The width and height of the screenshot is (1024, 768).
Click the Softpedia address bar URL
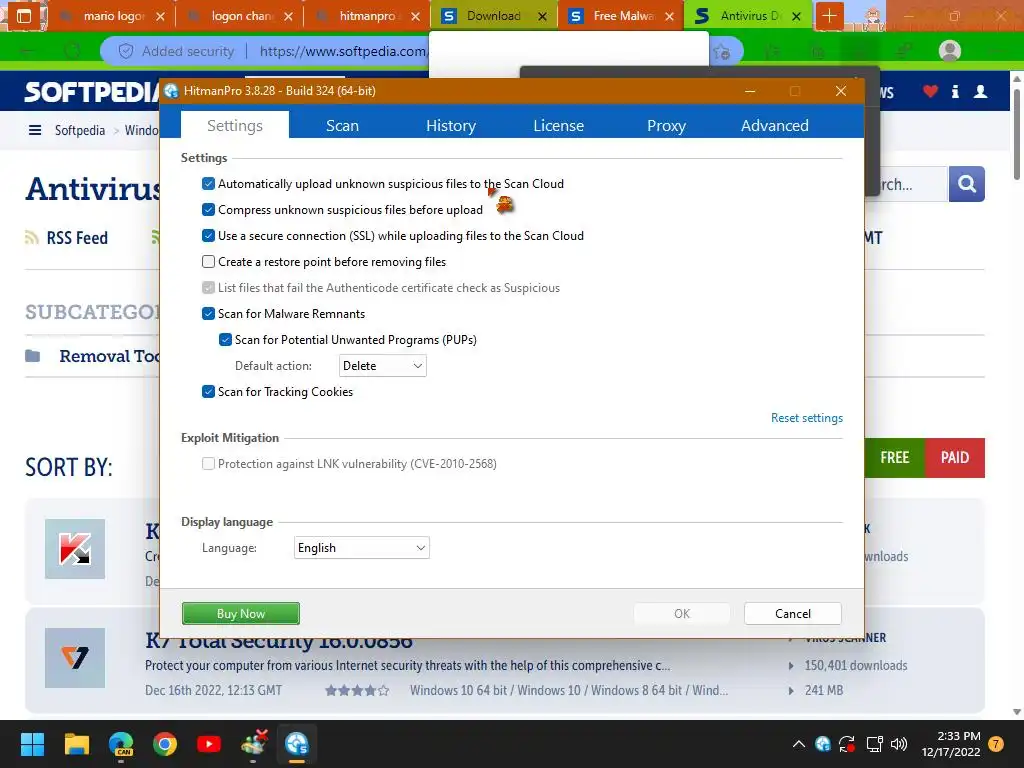[x=343, y=51]
